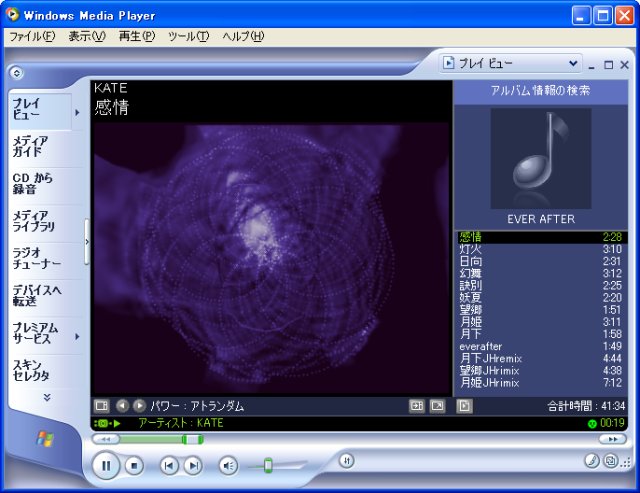Click the inner pane restore button
640x493 pixels.
pos(609,65)
